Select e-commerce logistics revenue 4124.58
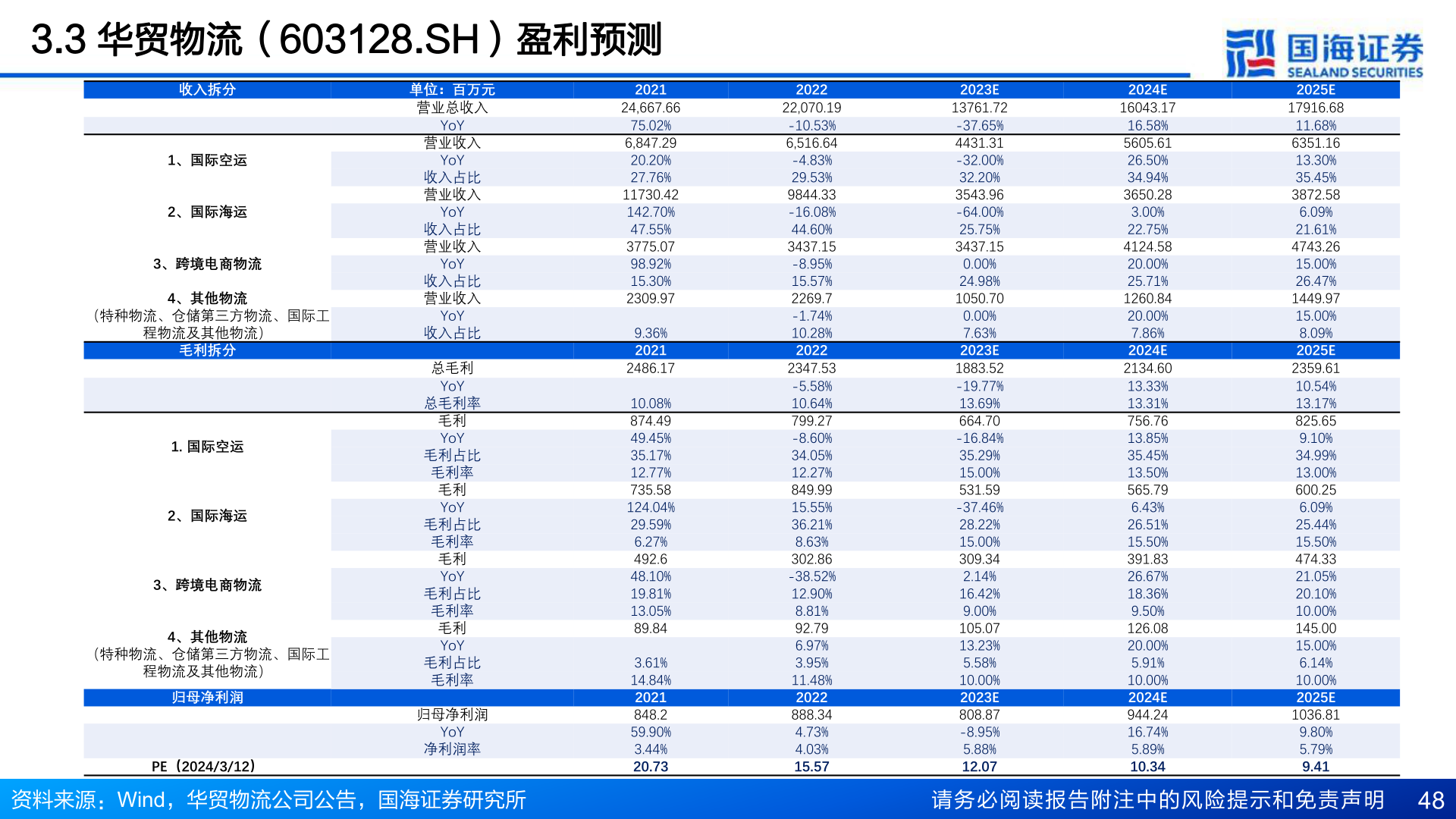Screen dimensions: 1456x819 tap(1147, 247)
